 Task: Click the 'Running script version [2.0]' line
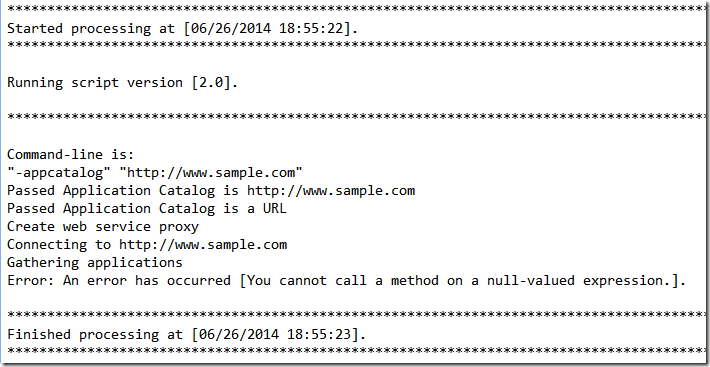pos(122,83)
